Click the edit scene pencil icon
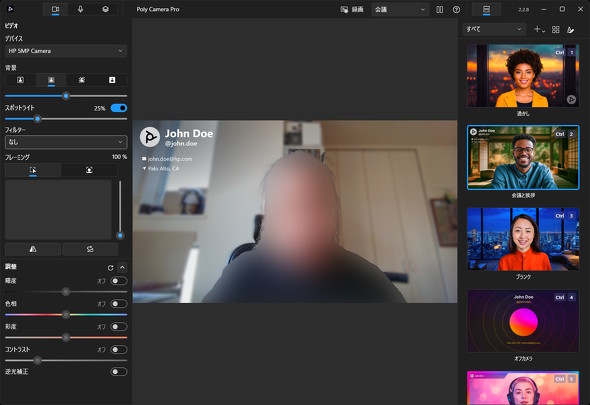Screen dimensions: 590x405 click(570, 29)
